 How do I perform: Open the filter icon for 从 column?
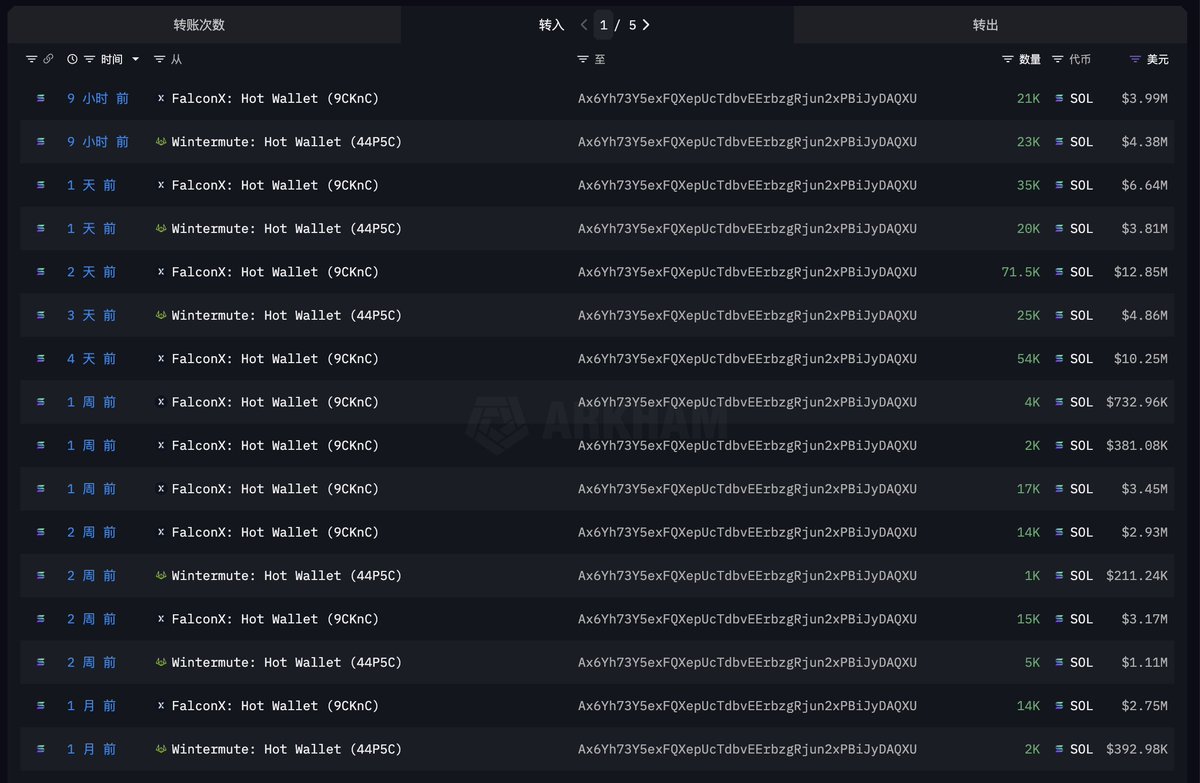click(160, 60)
